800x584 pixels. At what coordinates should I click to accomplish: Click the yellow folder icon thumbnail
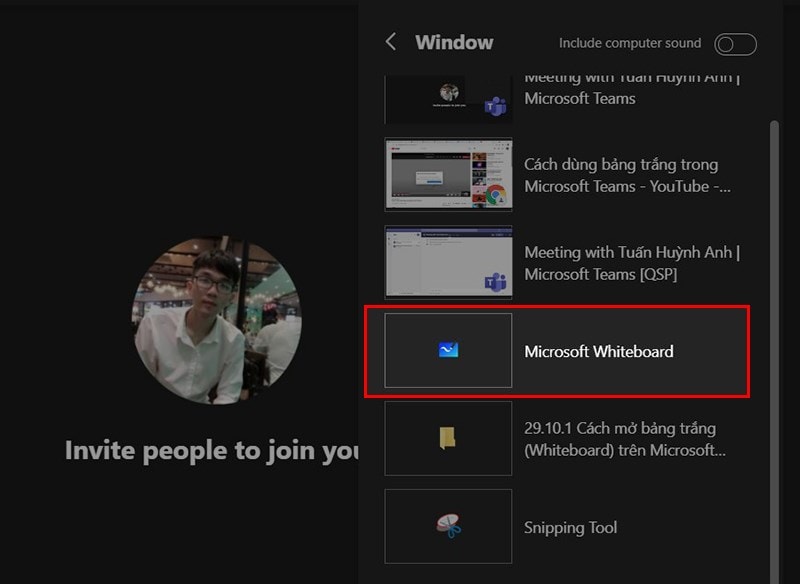tap(447, 438)
